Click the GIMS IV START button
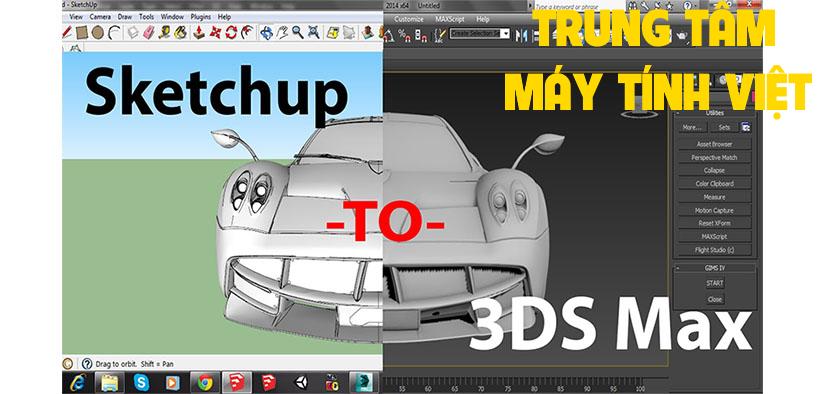This screenshot has width=825, height=394. (x=715, y=283)
